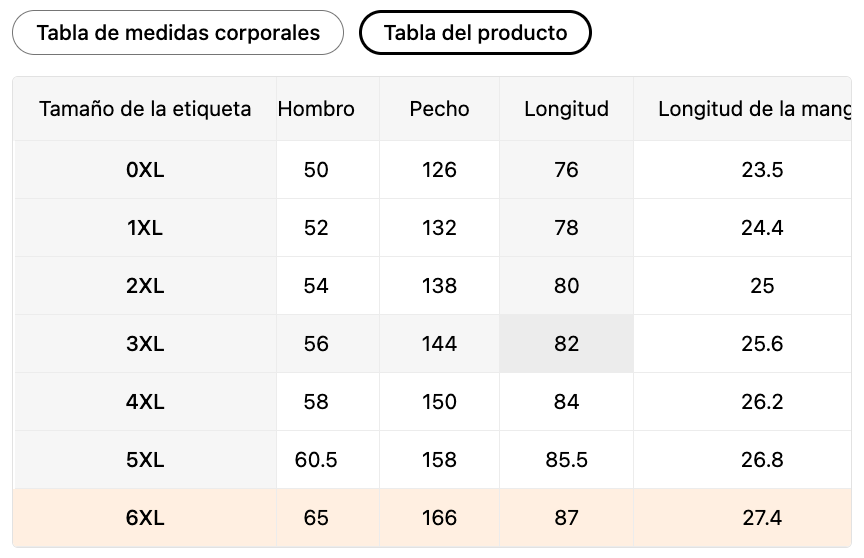Select the 2XL size row label
The width and height of the screenshot is (864, 558).
pyautogui.click(x=145, y=286)
